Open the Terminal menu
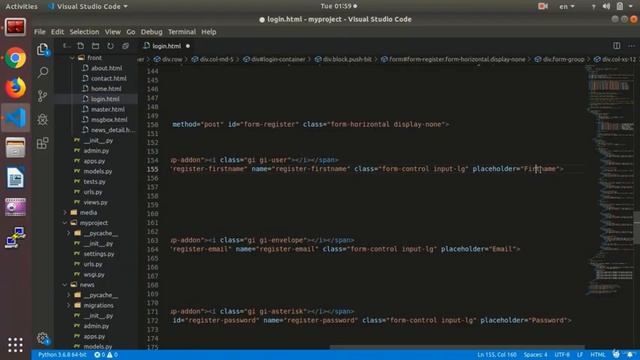 182,32
